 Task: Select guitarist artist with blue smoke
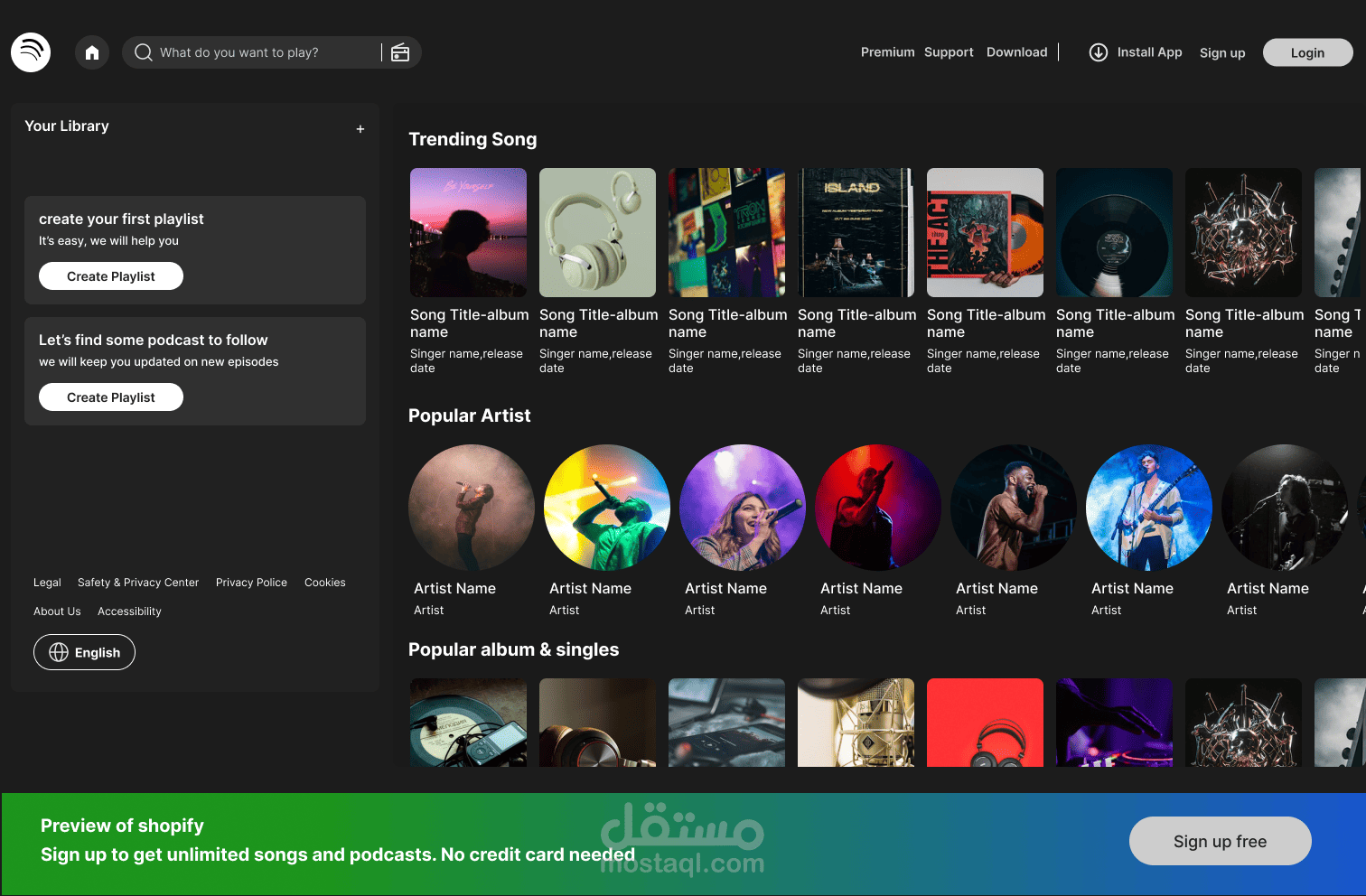tap(1149, 508)
